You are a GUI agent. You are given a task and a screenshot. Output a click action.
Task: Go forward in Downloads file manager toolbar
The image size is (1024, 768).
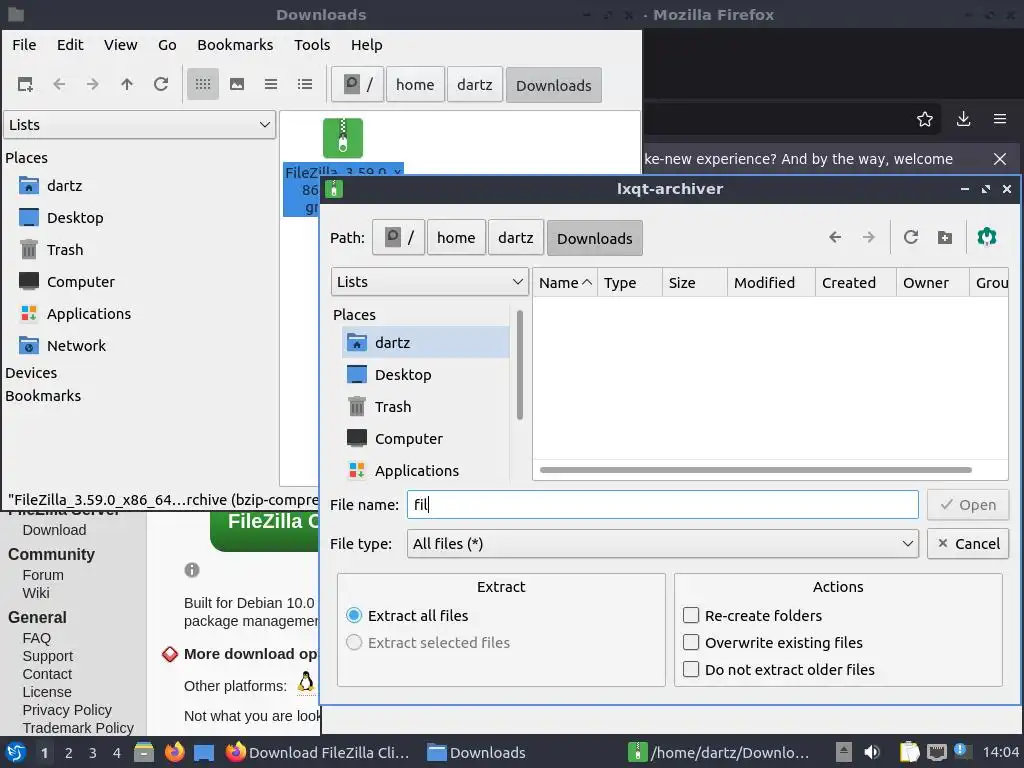point(93,84)
